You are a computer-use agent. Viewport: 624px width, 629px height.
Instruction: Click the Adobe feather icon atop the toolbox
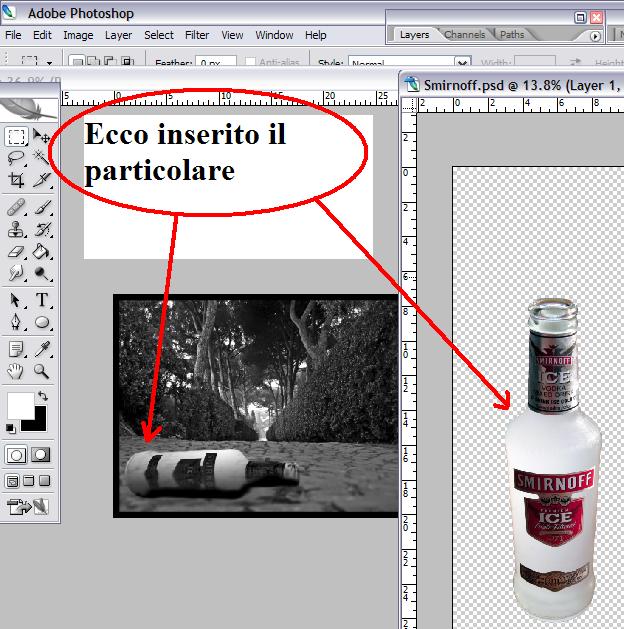[x=29, y=109]
